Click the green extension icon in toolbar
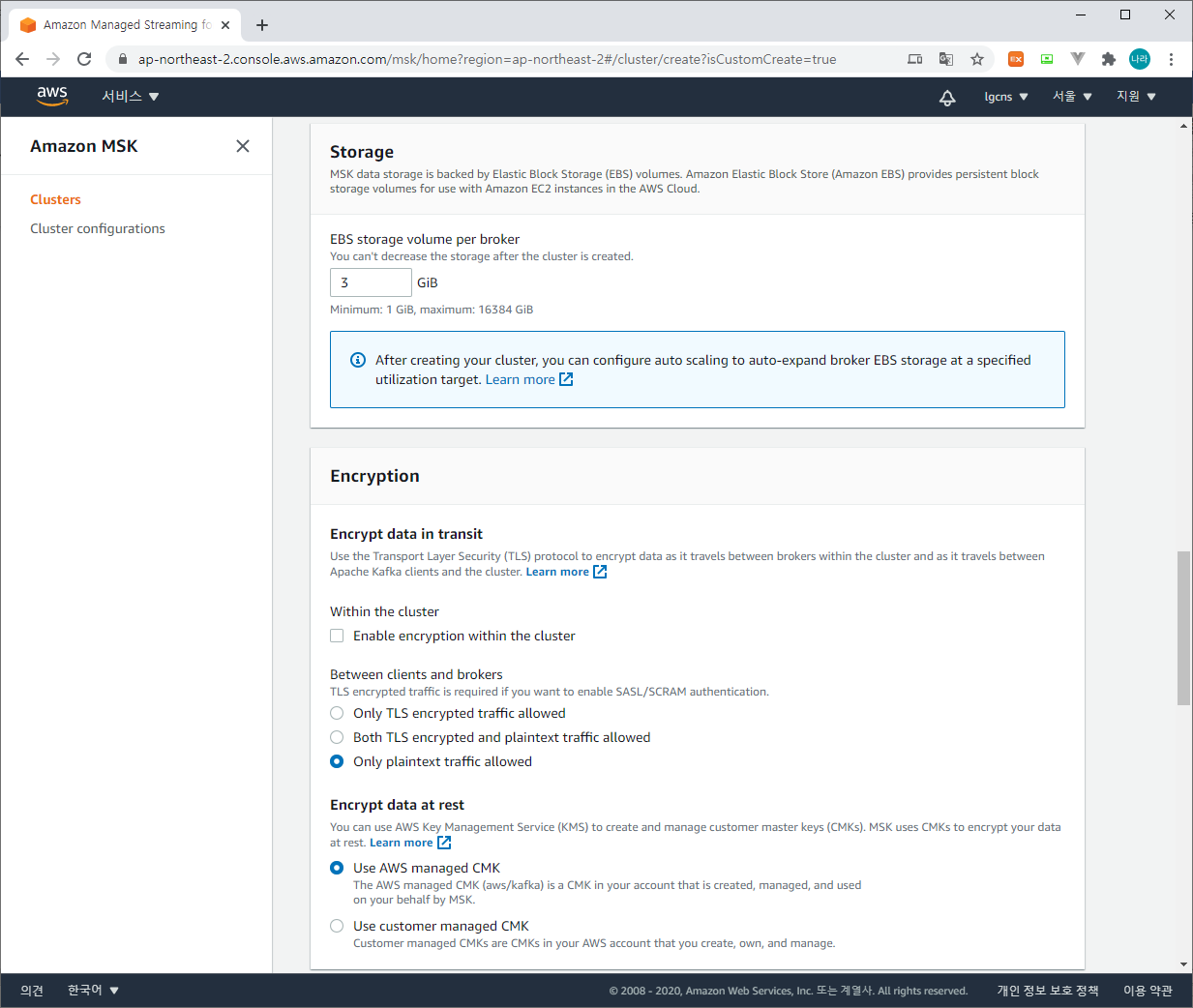Screen dimensions: 1193x1008 (x=1047, y=59)
